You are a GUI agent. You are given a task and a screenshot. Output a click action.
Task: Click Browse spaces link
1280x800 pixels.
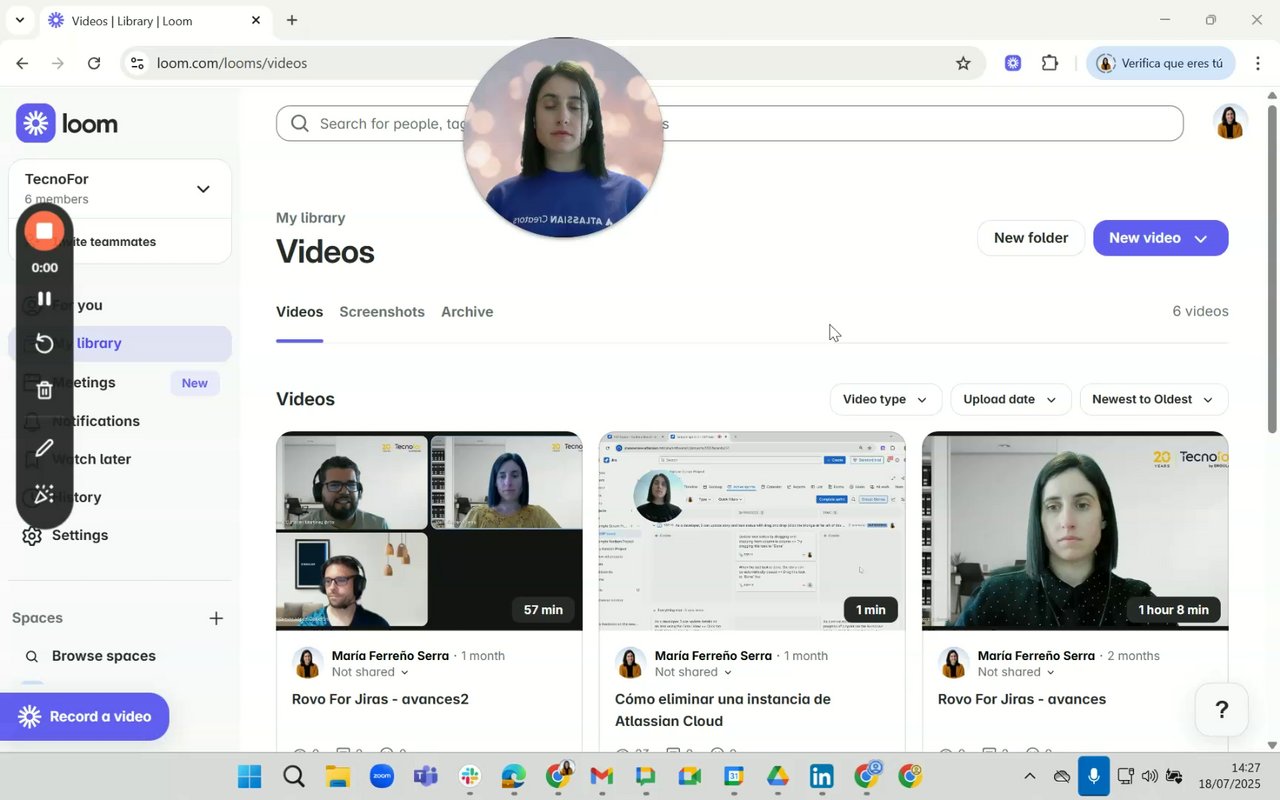coord(104,656)
